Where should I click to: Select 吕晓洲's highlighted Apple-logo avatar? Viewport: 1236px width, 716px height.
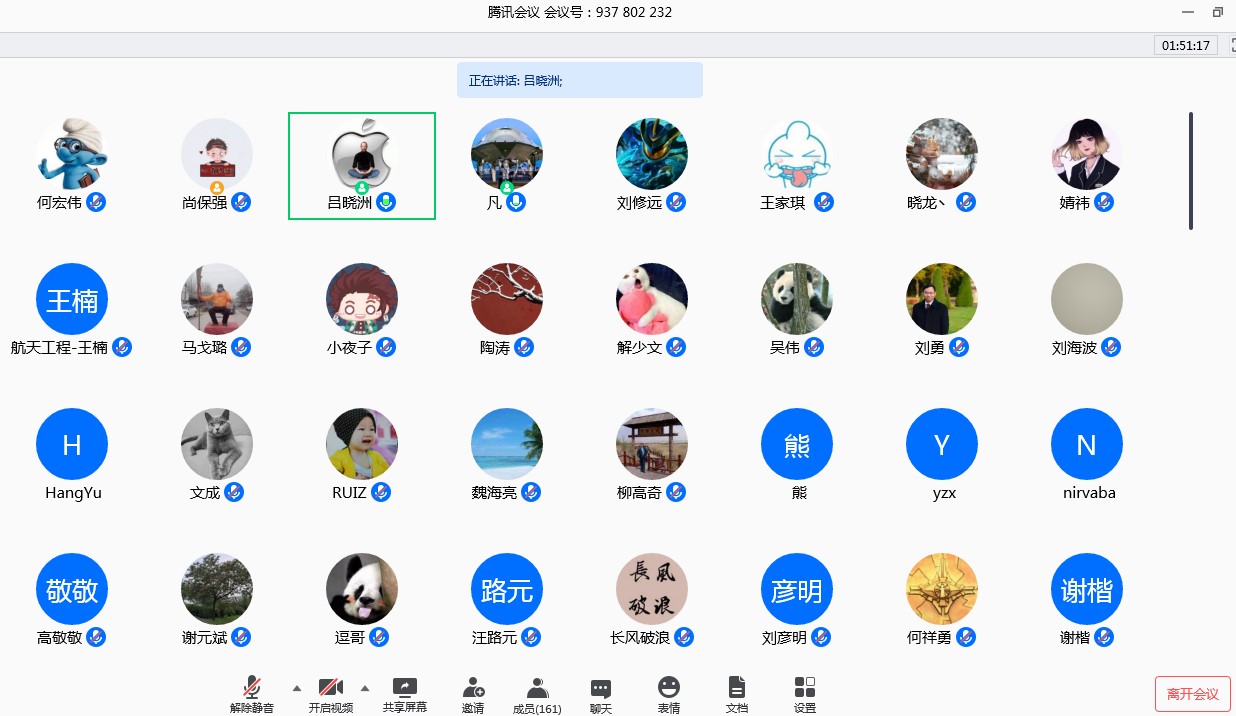(362, 154)
